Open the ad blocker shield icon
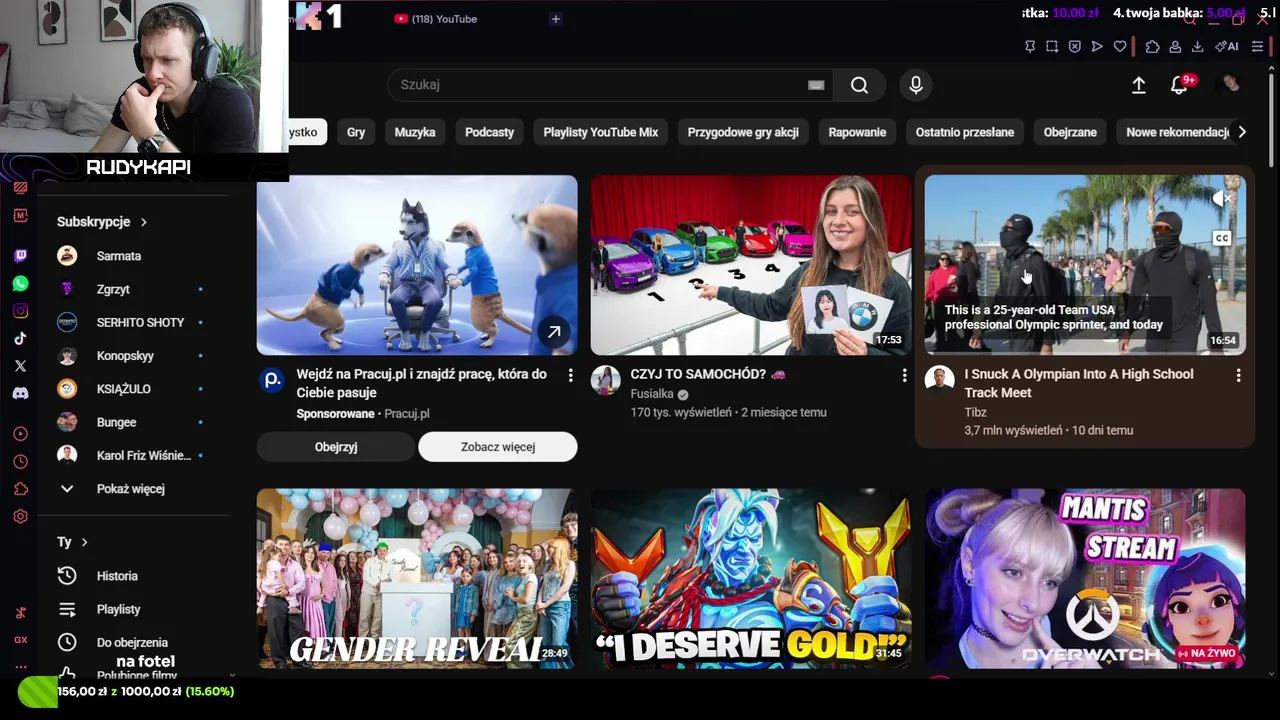Screen dimensions: 1280x720 1075,46
